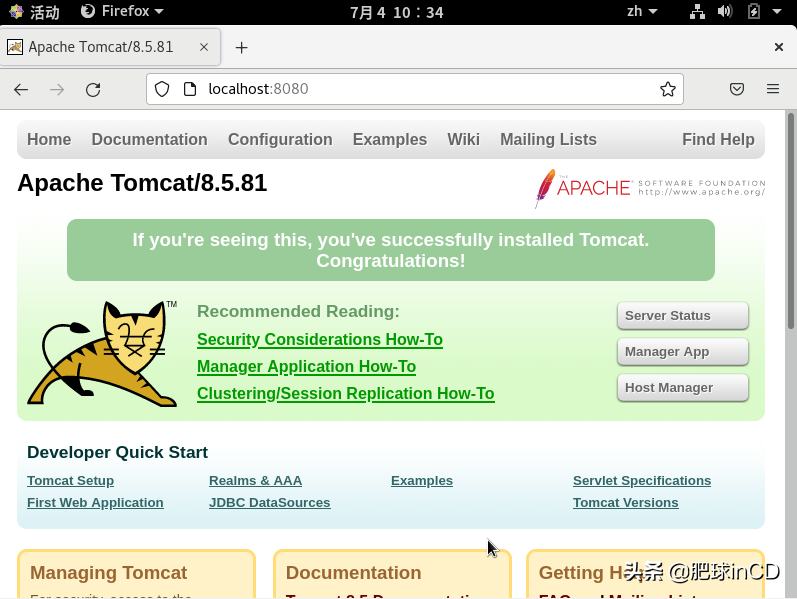
Task: Click Find Help in the navigation bar
Action: coord(718,139)
